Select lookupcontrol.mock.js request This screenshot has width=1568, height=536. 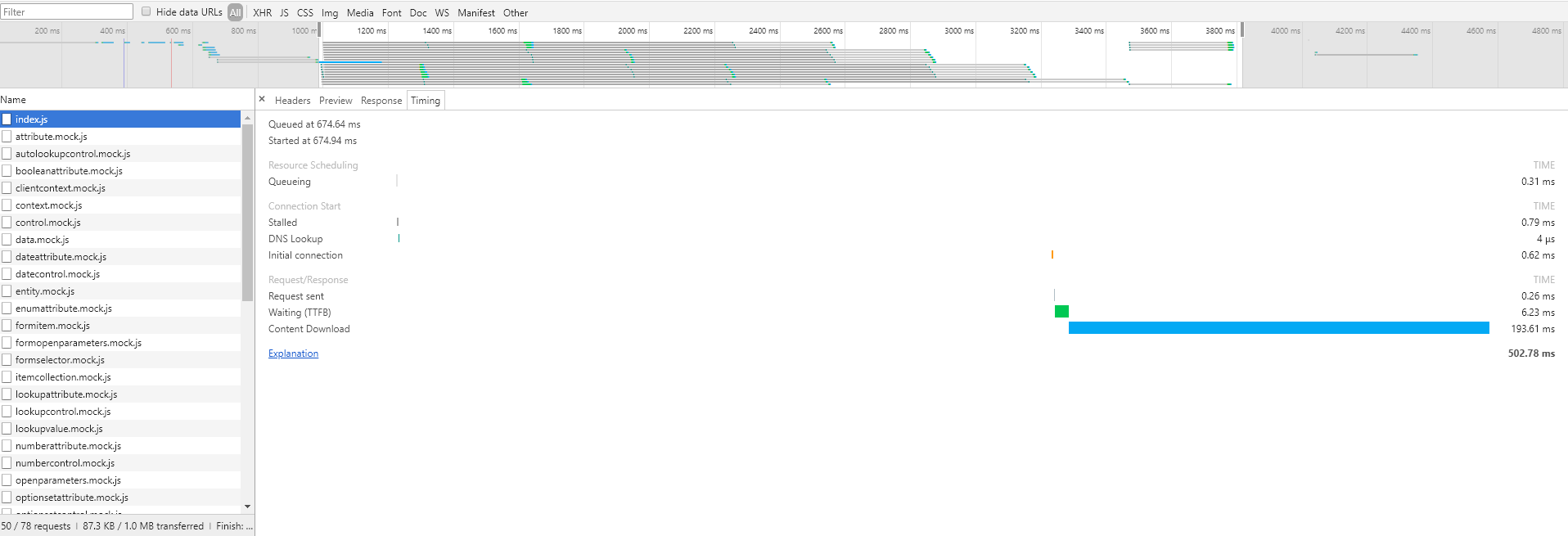coord(120,412)
